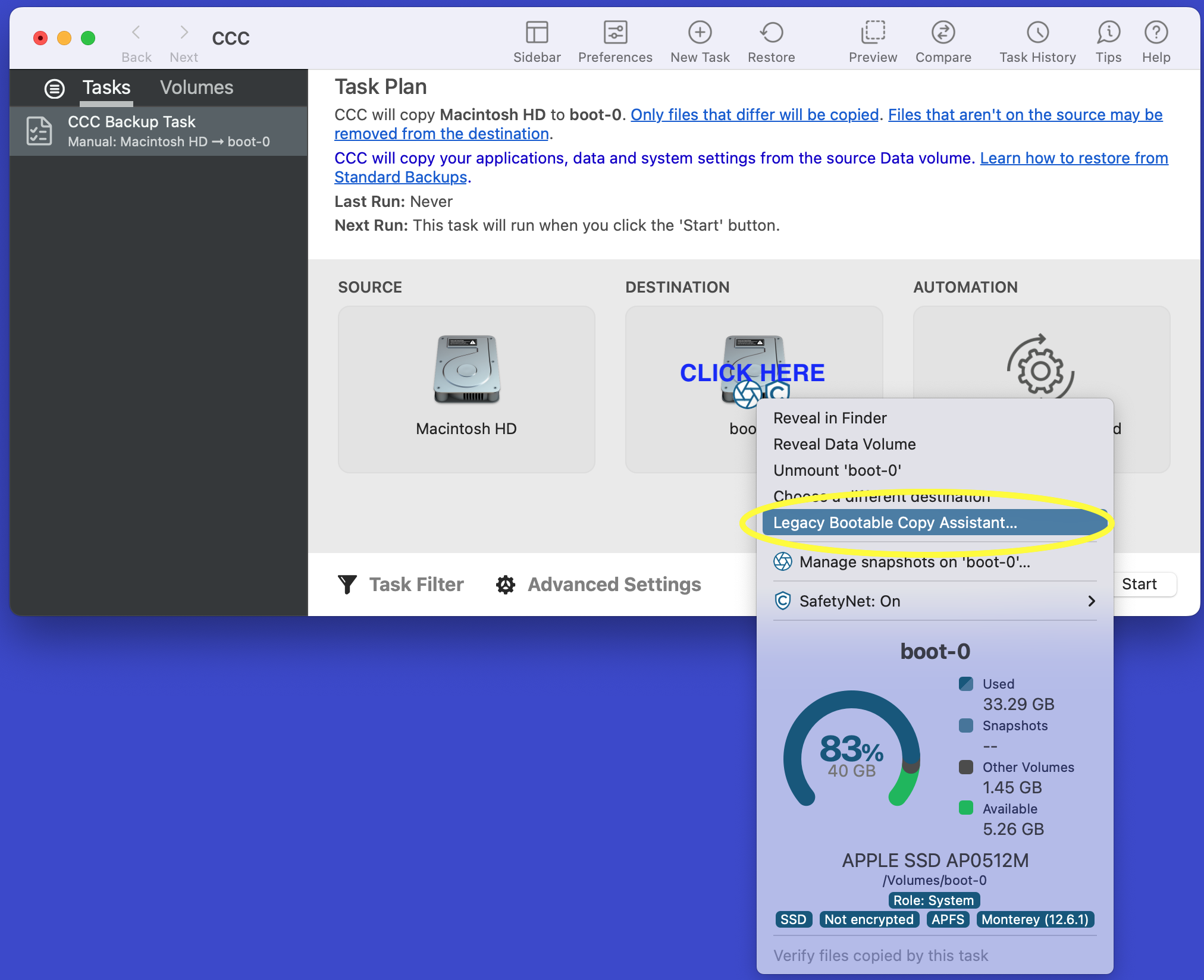Click the Monterey (12.6.1) badge
This screenshot has height=980, width=1204.
pos(1035,919)
